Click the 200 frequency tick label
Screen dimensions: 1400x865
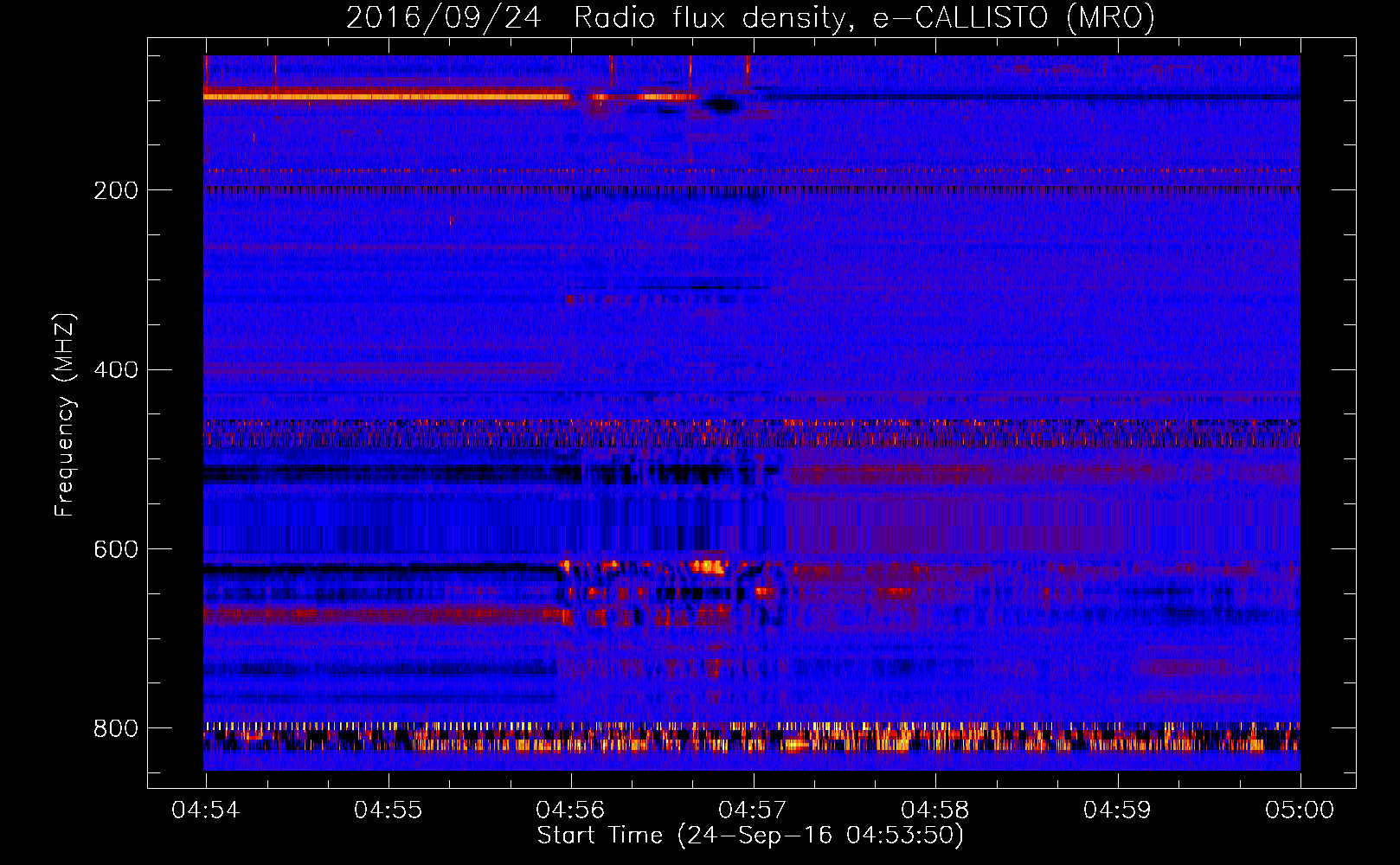116,190
